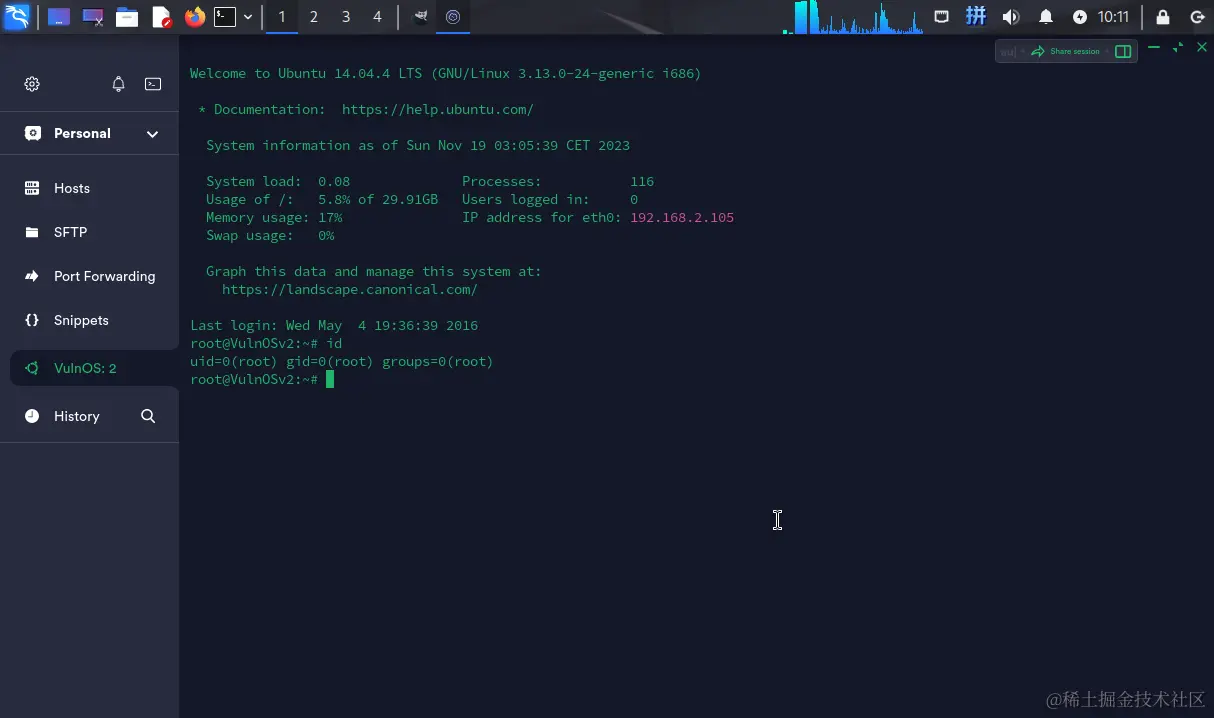Screen dimensions: 1214x718
Task: Open text editor icon in panel
Action: 161,16
